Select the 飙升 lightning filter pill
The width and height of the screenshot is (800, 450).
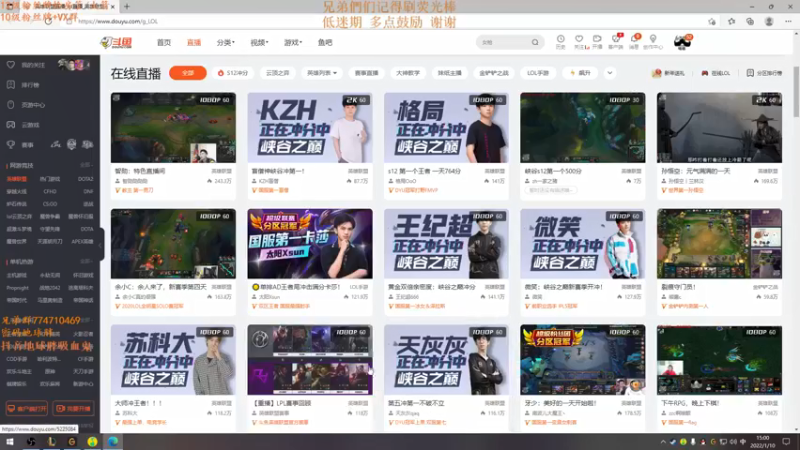[580, 73]
